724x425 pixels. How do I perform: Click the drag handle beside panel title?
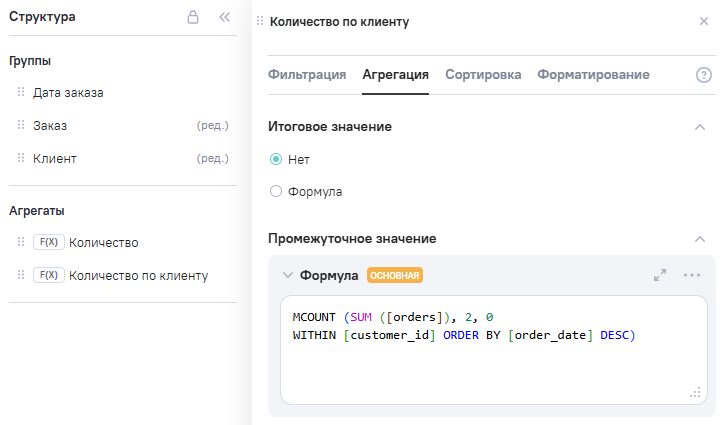[261, 21]
